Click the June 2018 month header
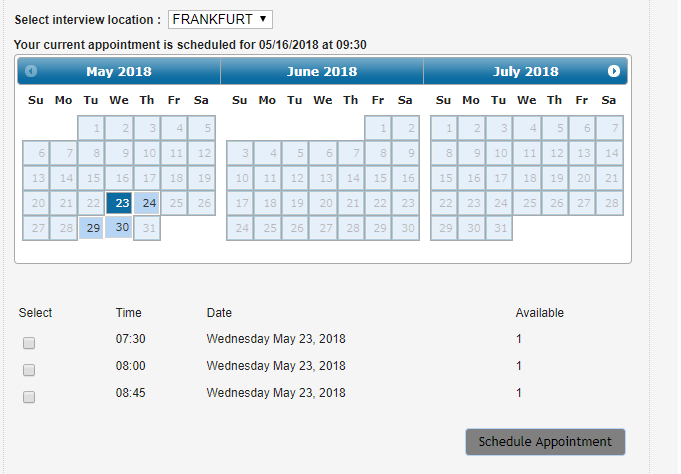The image size is (681, 474). tap(322, 71)
